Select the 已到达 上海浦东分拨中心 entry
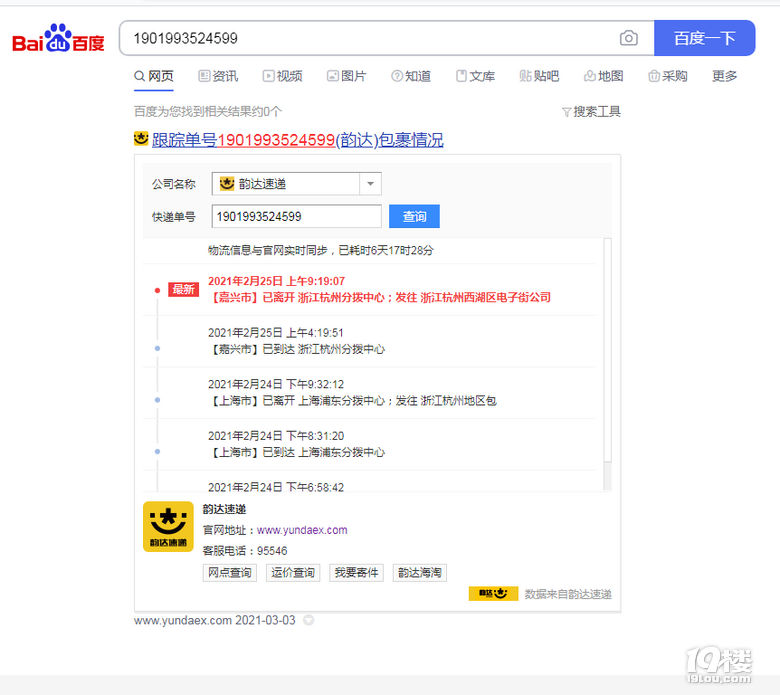Image resolution: width=780 pixels, height=695 pixels. (369, 445)
